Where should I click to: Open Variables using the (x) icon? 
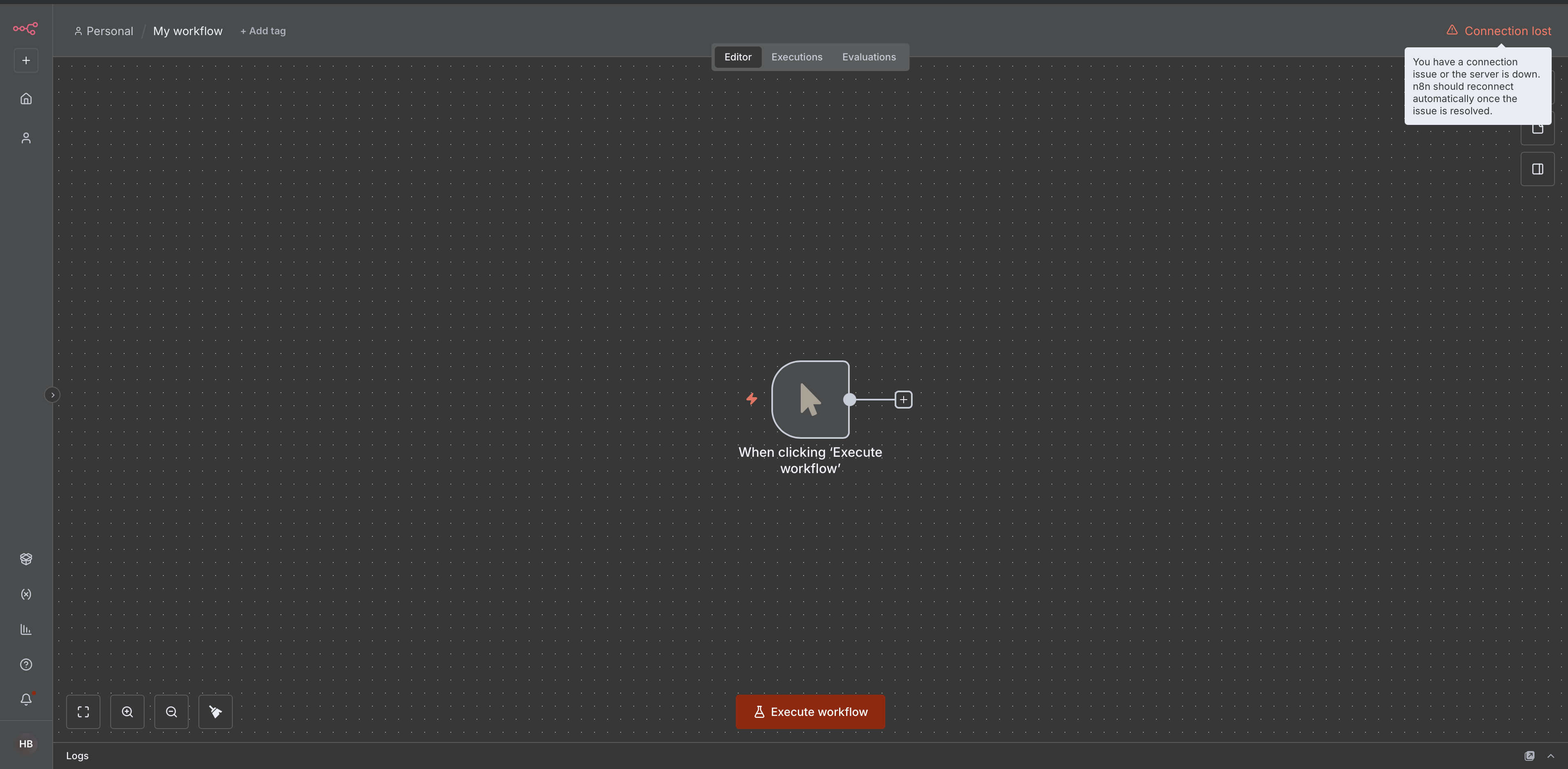[26, 594]
